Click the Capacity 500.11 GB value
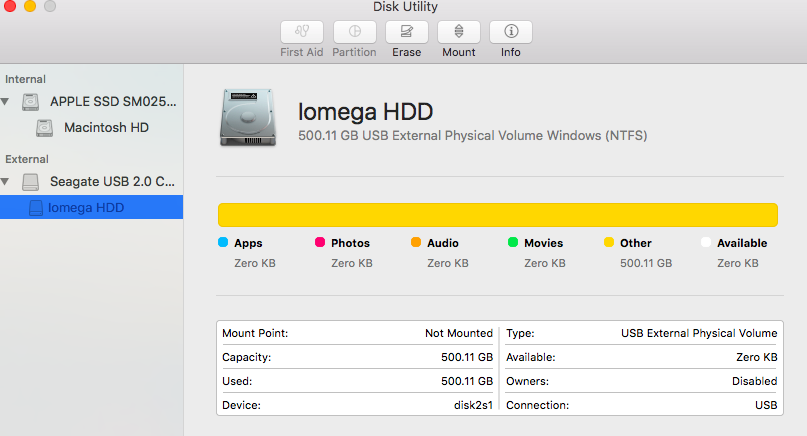This screenshot has height=436, width=807. click(467, 357)
